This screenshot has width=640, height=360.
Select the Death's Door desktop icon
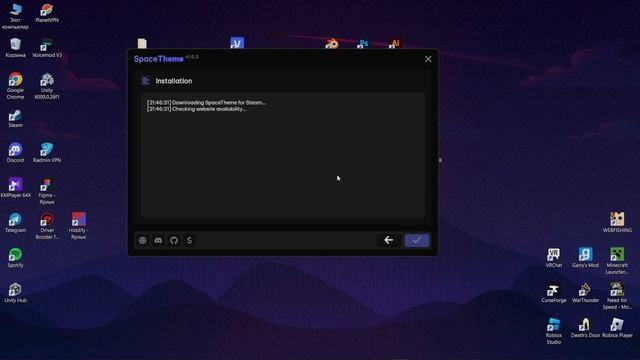585,328
